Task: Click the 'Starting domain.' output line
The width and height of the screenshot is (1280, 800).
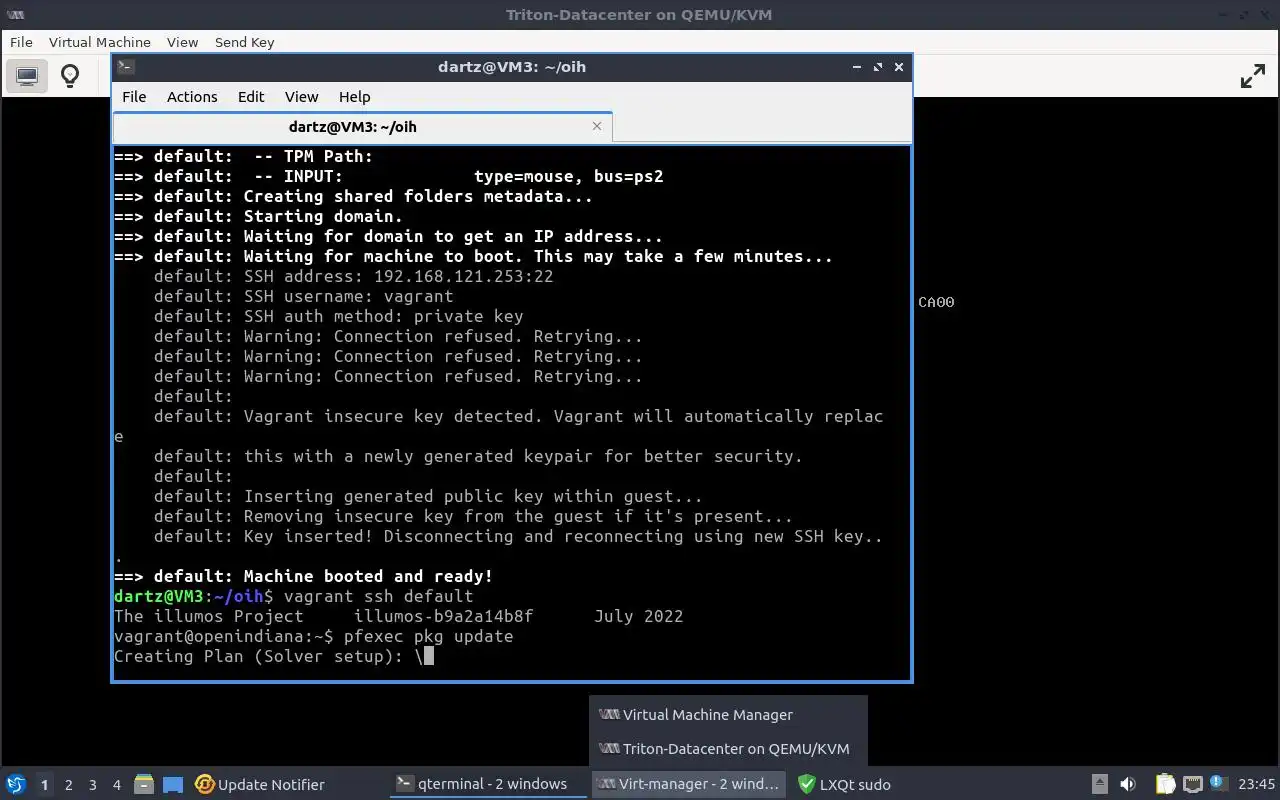Action: point(258,216)
